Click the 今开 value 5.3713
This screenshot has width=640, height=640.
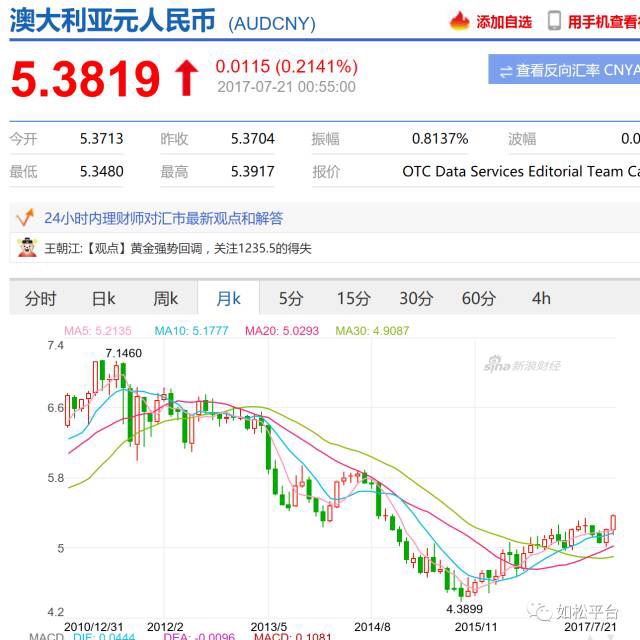102,139
